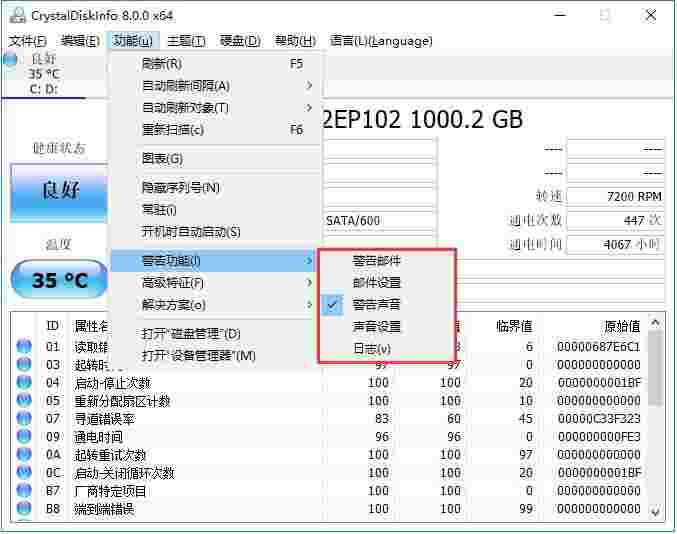The width and height of the screenshot is (677, 534).
Task: Select the 寻道错误率 row
Action: pos(330,419)
